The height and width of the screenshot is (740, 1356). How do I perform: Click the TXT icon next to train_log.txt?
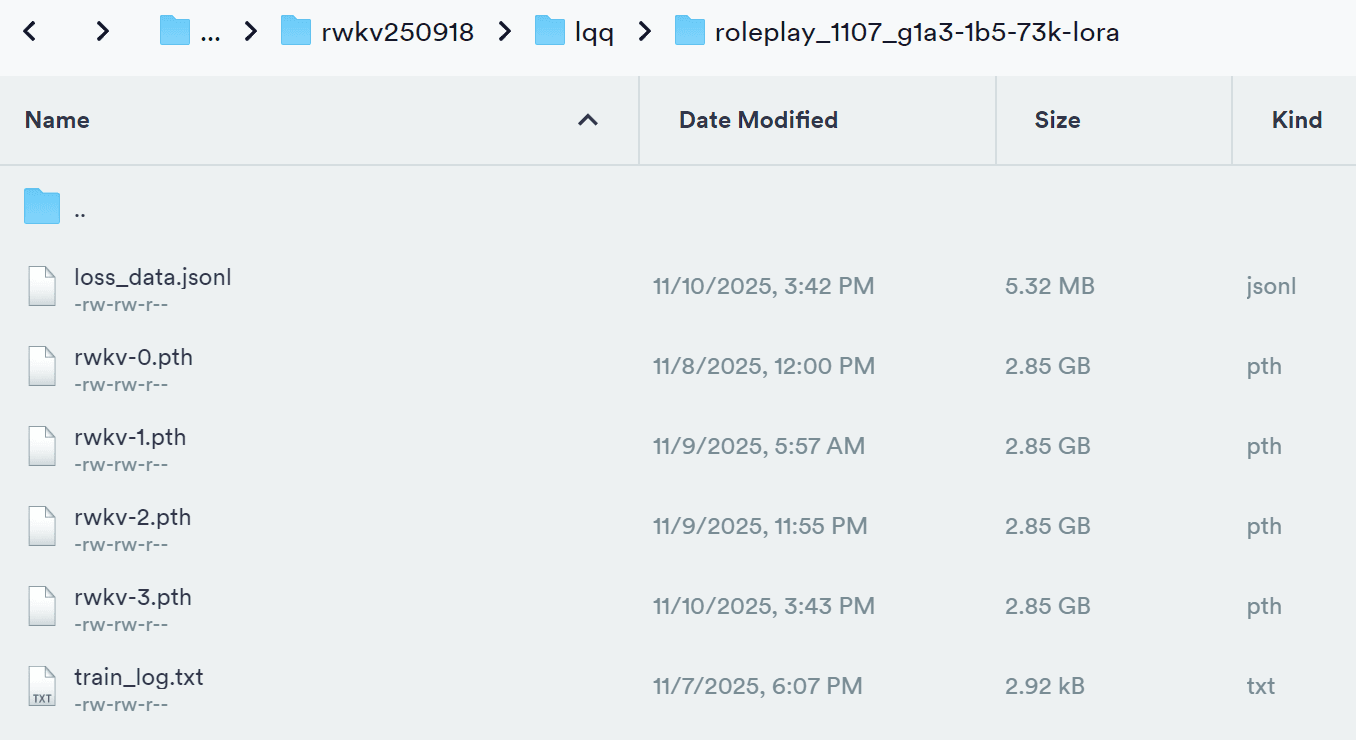(x=41, y=686)
